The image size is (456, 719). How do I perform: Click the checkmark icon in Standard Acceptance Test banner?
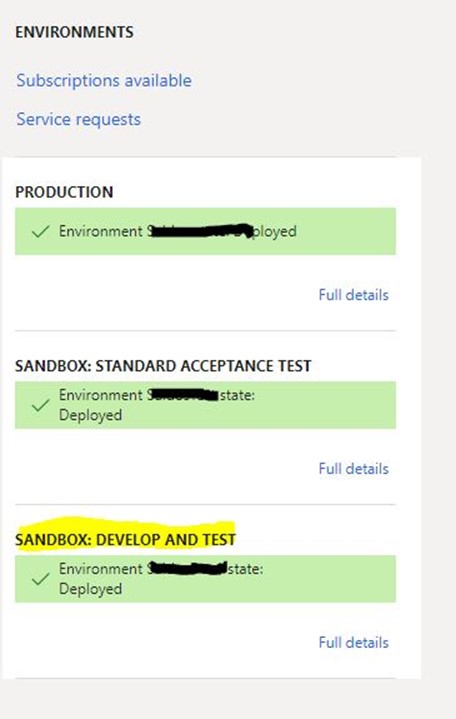[x=40, y=405]
